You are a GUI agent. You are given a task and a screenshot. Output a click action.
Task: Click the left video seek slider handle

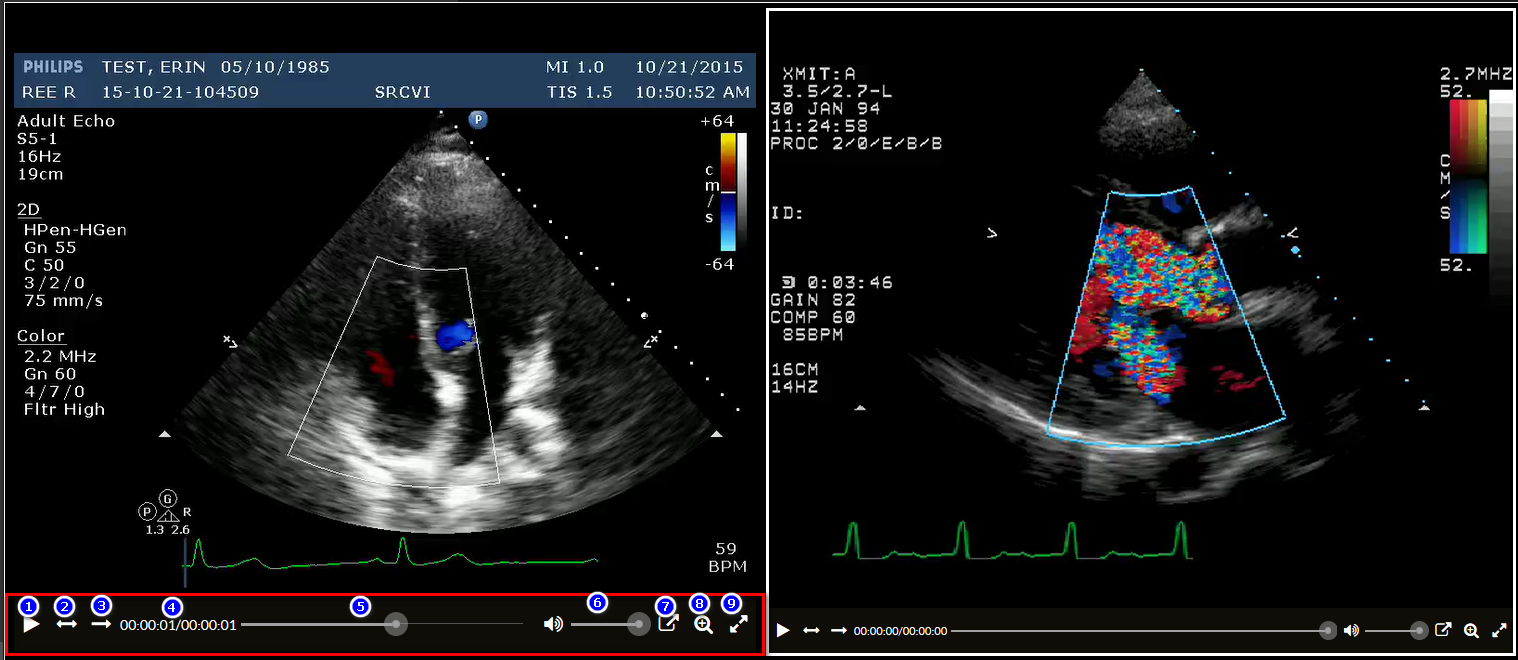[397, 625]
